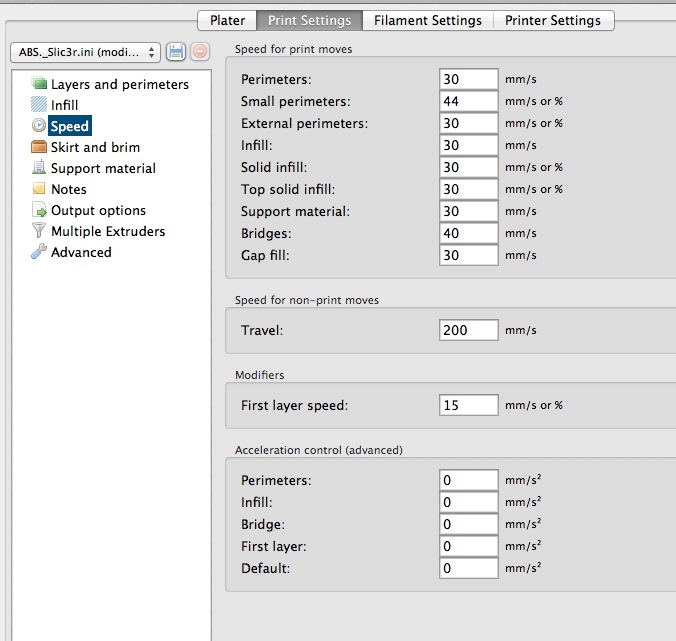Open the Printer Settings tab
This screenshot has height=641, width=676.
tap(553, 20)
